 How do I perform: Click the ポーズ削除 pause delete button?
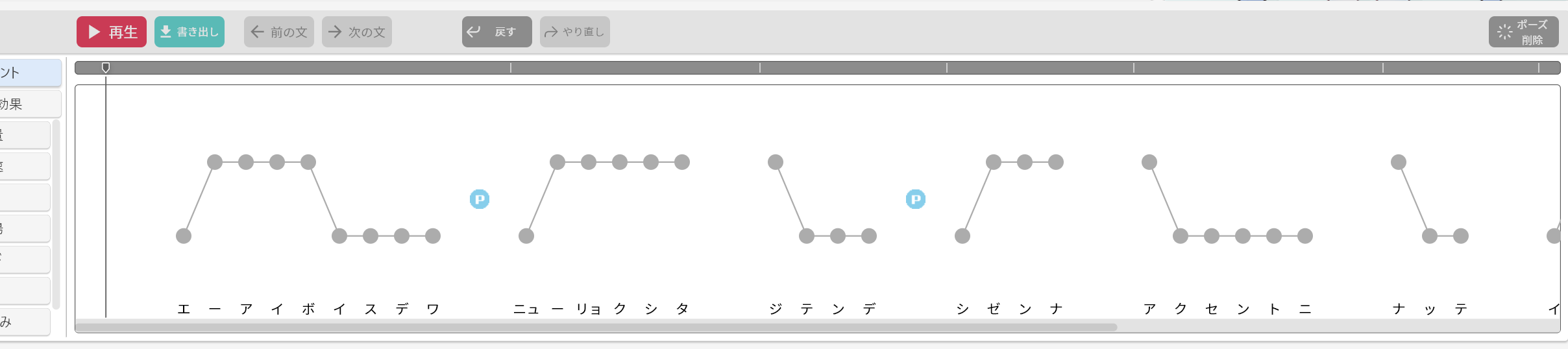pos(1523,32)
